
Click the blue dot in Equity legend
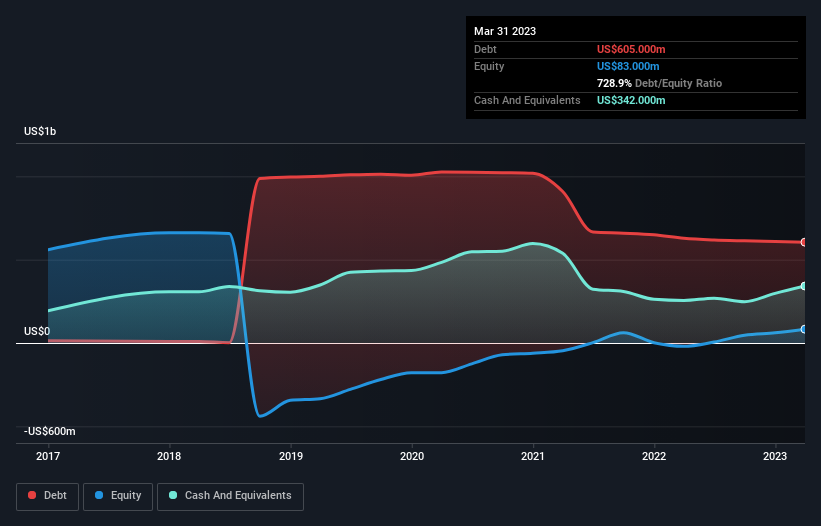pyautogui.click(x=99, y=495)
